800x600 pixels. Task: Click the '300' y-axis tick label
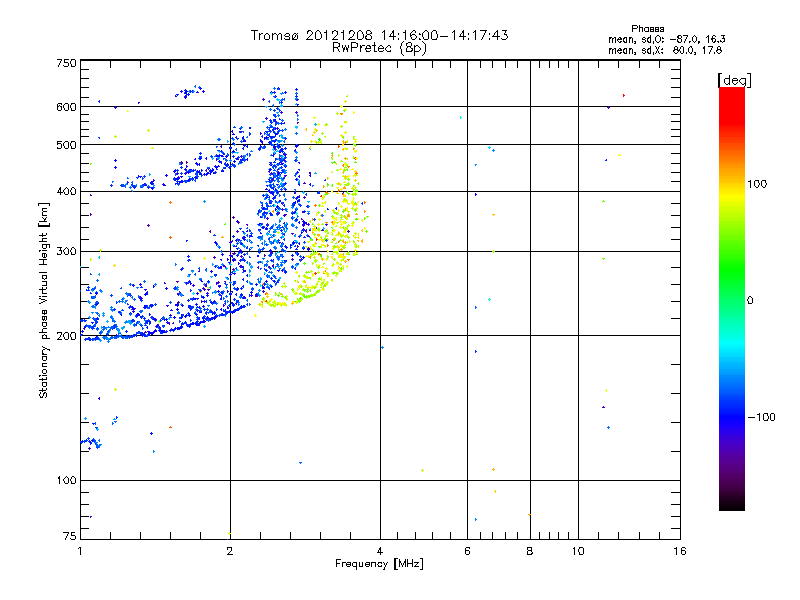point(66,252)
